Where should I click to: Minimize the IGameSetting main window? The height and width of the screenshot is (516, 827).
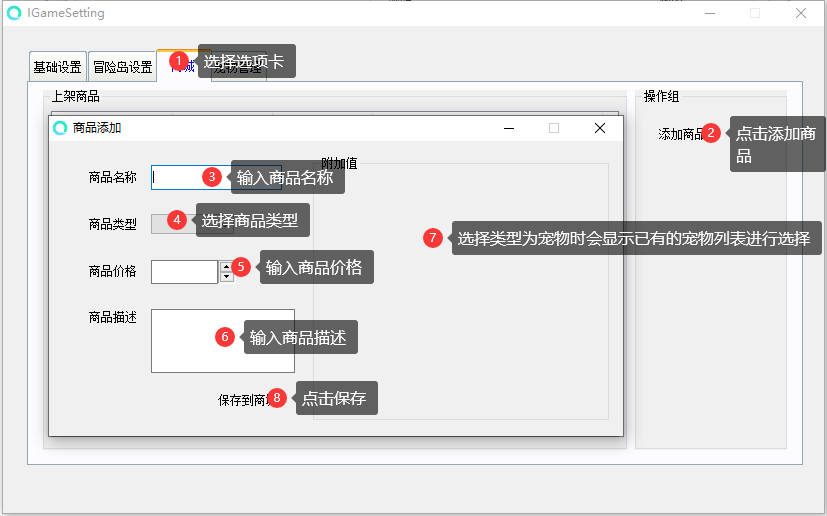click(x=710, y=13)
